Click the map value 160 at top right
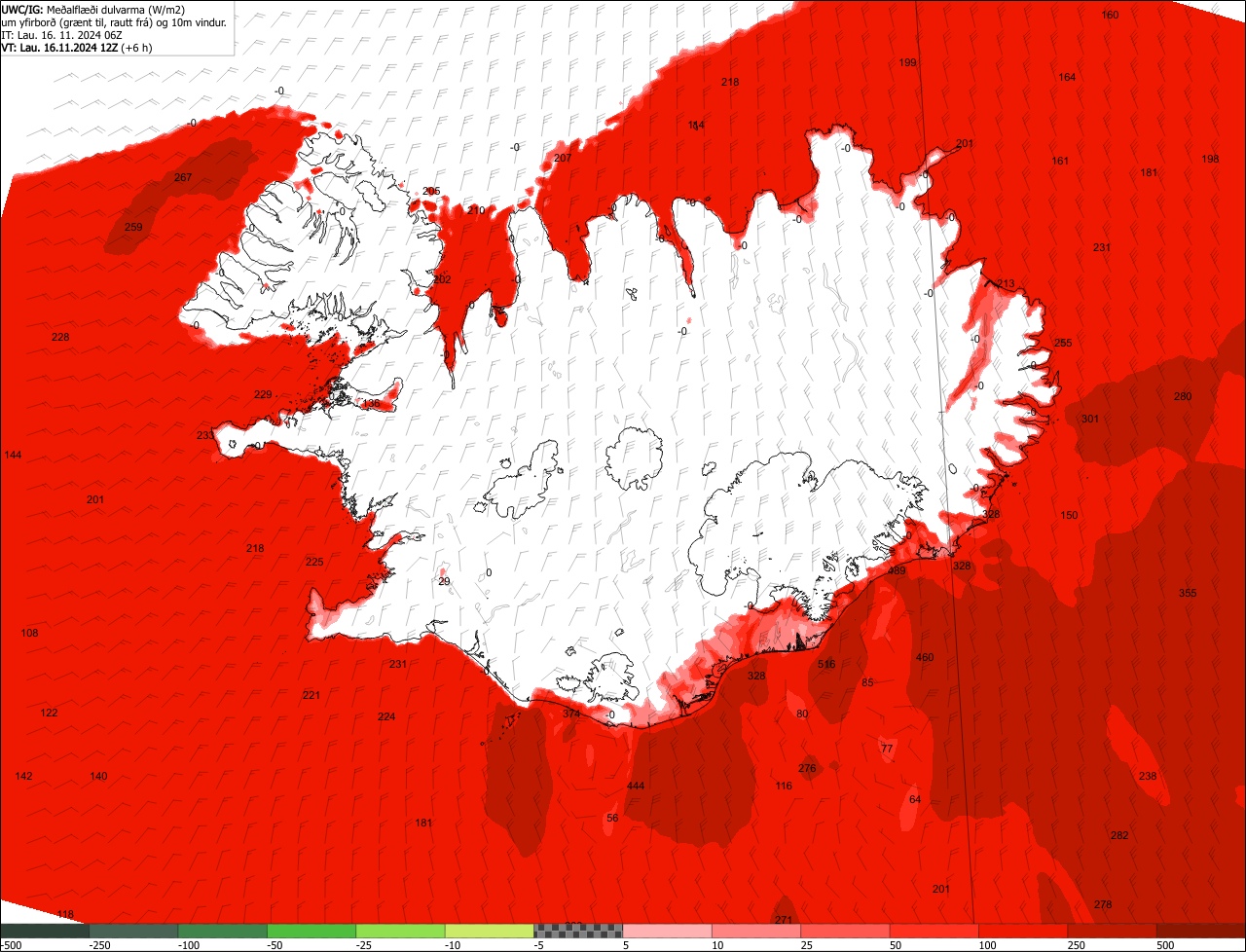This screenshot has width=1246, height=952. [1110, 16]
